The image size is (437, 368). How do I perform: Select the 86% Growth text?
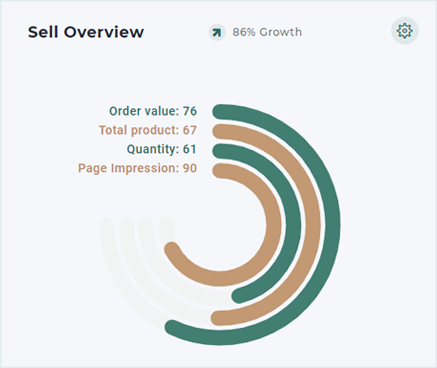coord(267,32)
